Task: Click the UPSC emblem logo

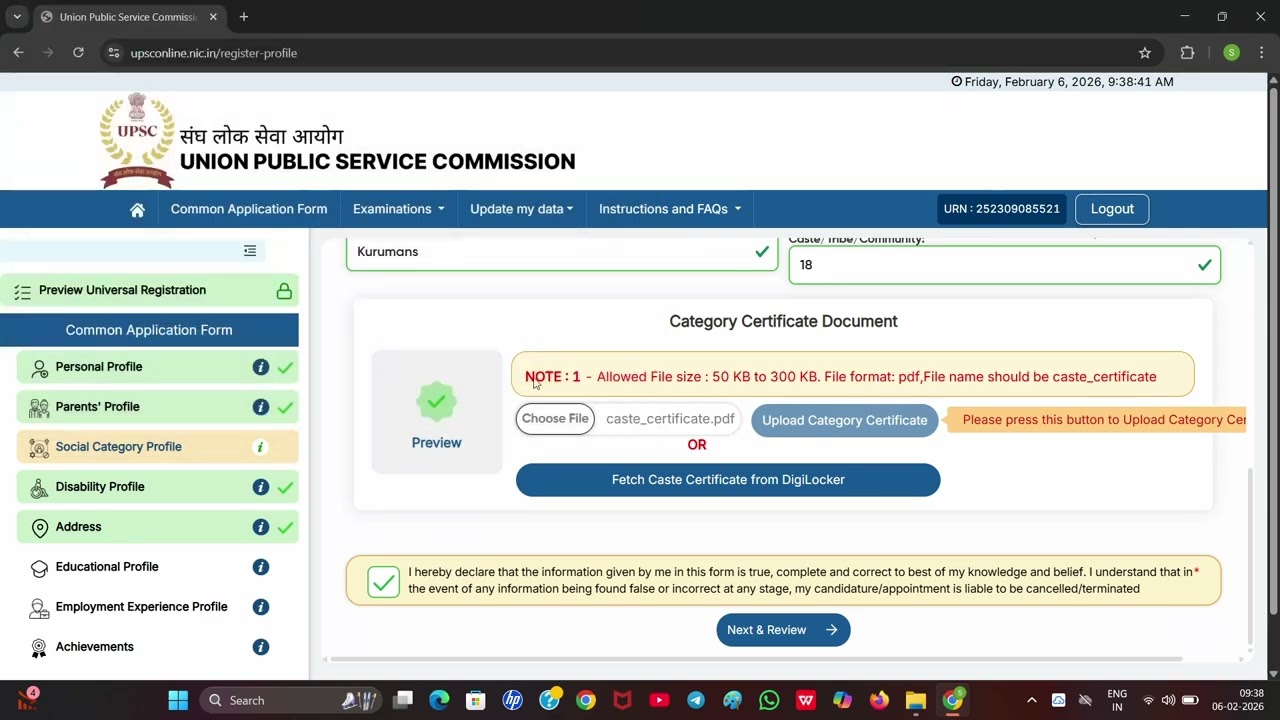Action: coord(137,139)
